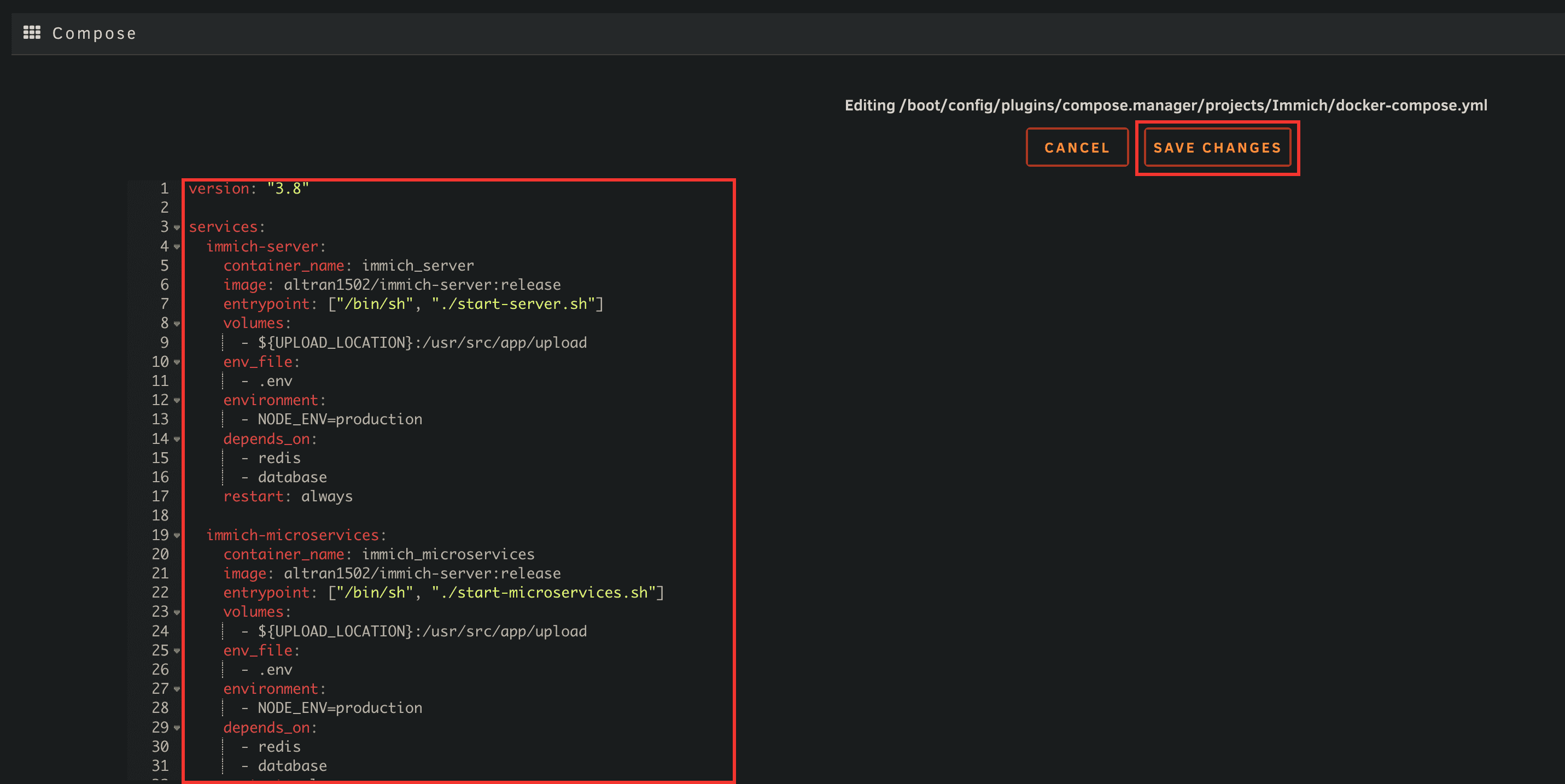The height and width of the screenshot is (784, 1565).
Task: Fold the volumes section at line 23
Action: 177,612
